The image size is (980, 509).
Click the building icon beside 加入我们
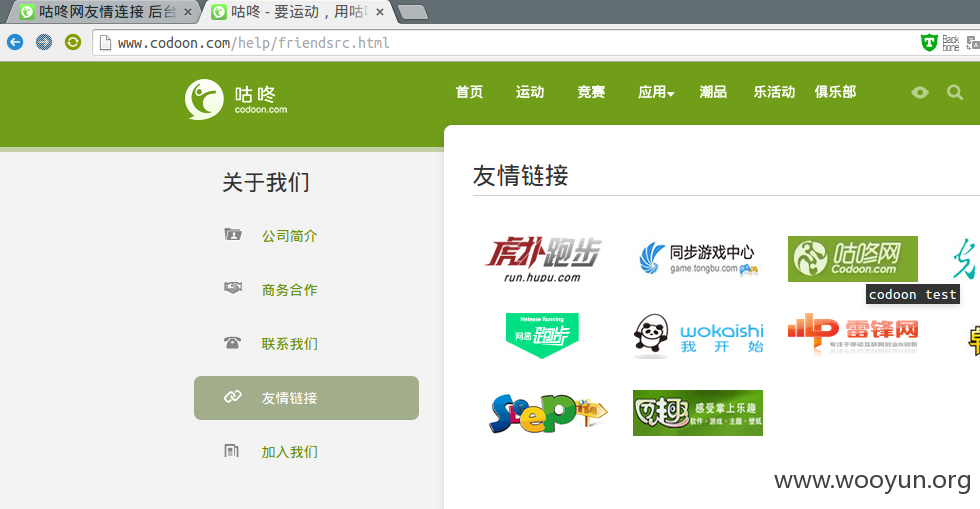tap(232, 451)
